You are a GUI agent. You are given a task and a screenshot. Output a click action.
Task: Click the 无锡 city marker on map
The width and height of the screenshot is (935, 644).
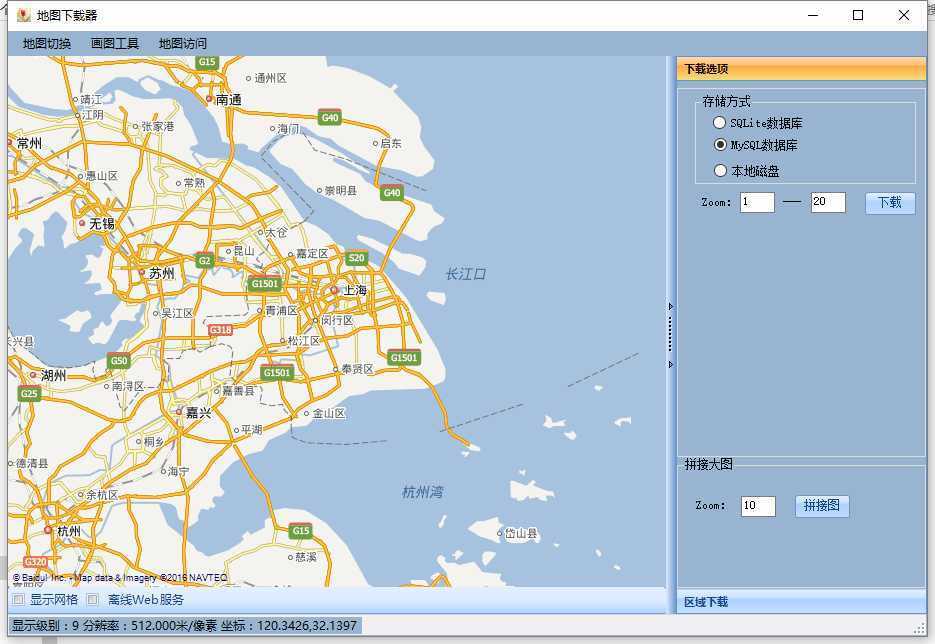coord(82,223)
